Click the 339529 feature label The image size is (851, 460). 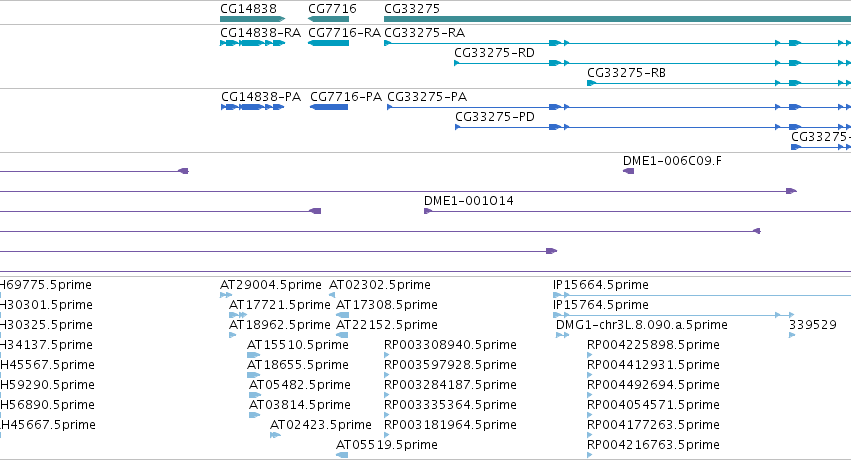(x=812, y=324)
